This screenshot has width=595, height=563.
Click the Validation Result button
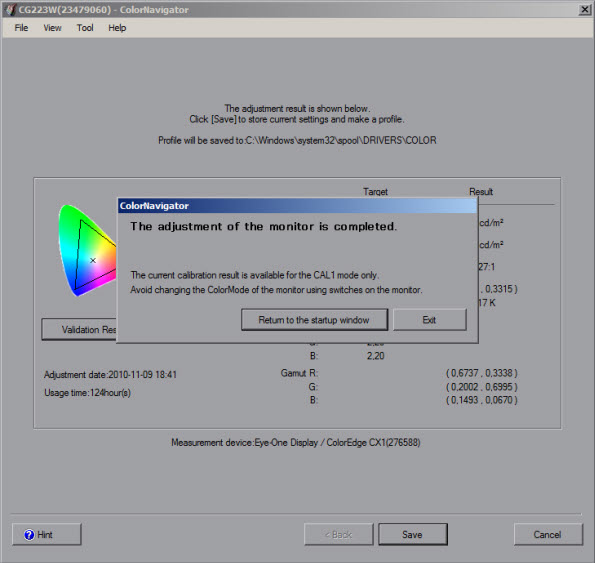[79, 329]
